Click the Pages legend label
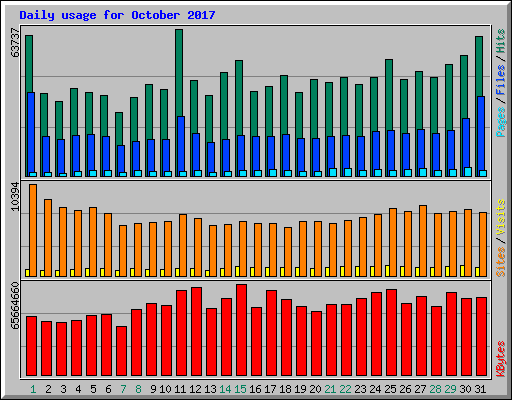 [501, 122]
